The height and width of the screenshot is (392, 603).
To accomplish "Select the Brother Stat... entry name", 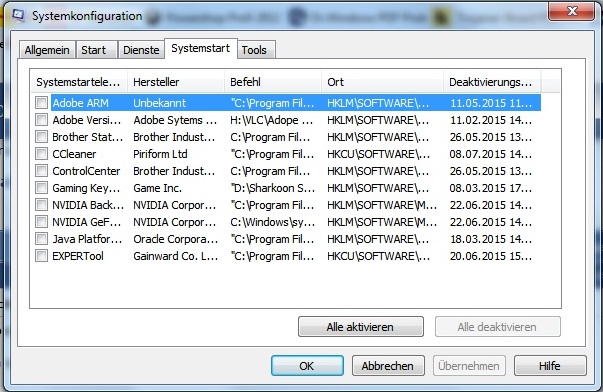I will [x=88, y=137].
